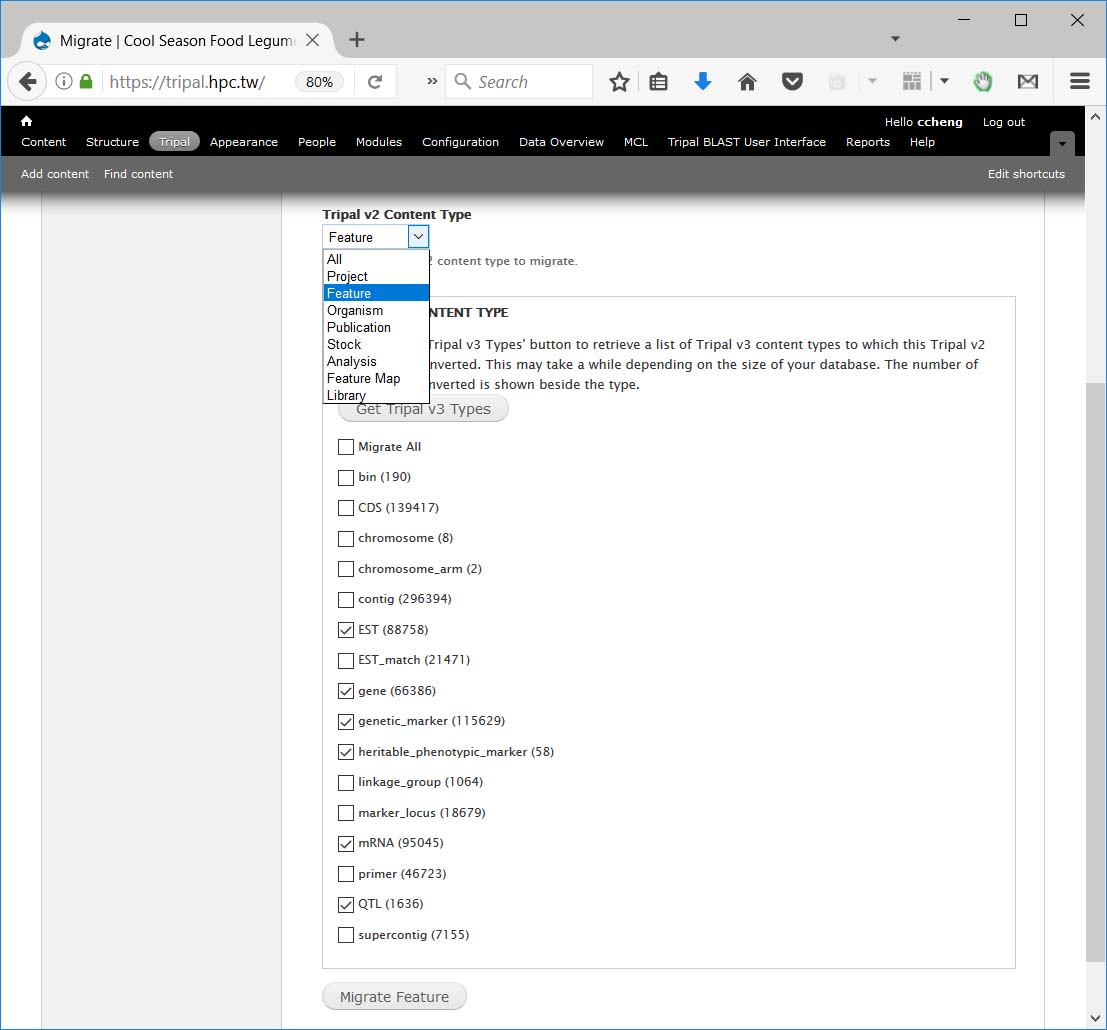This screenshot has width=1107, height=1030.
Task: Open the downloads arrow icon
Action: (703, 82)
